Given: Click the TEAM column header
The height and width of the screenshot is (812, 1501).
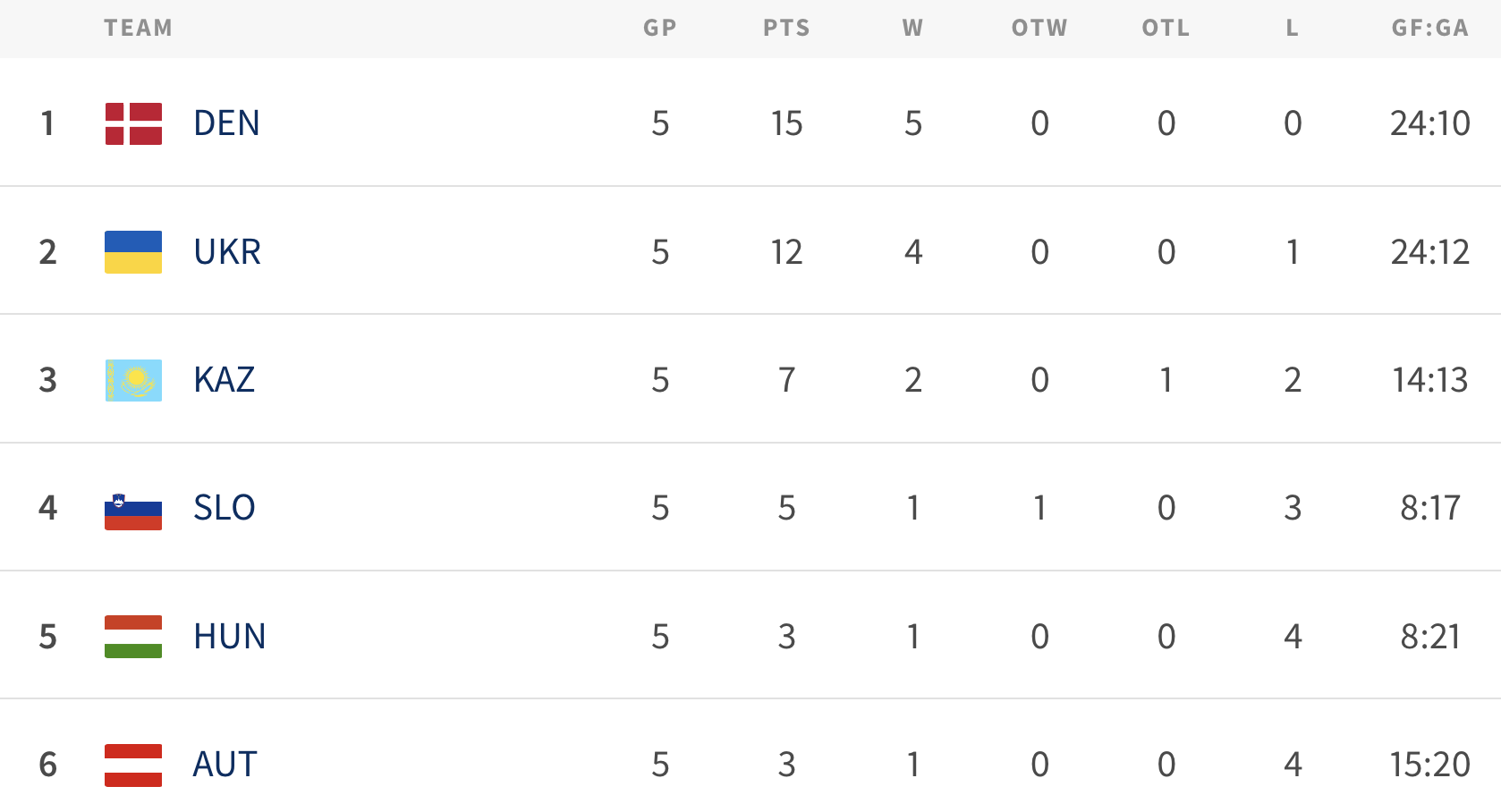Looking at the screenshot, I should point(138,29).
